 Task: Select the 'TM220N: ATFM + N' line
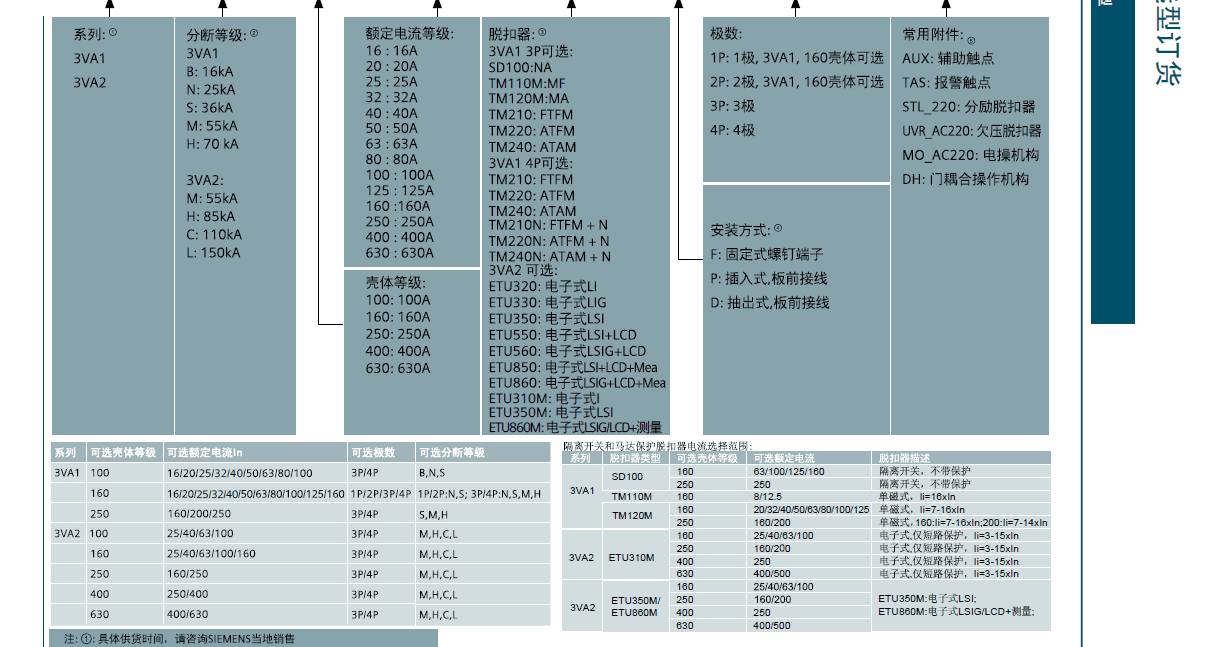(549, 241)
